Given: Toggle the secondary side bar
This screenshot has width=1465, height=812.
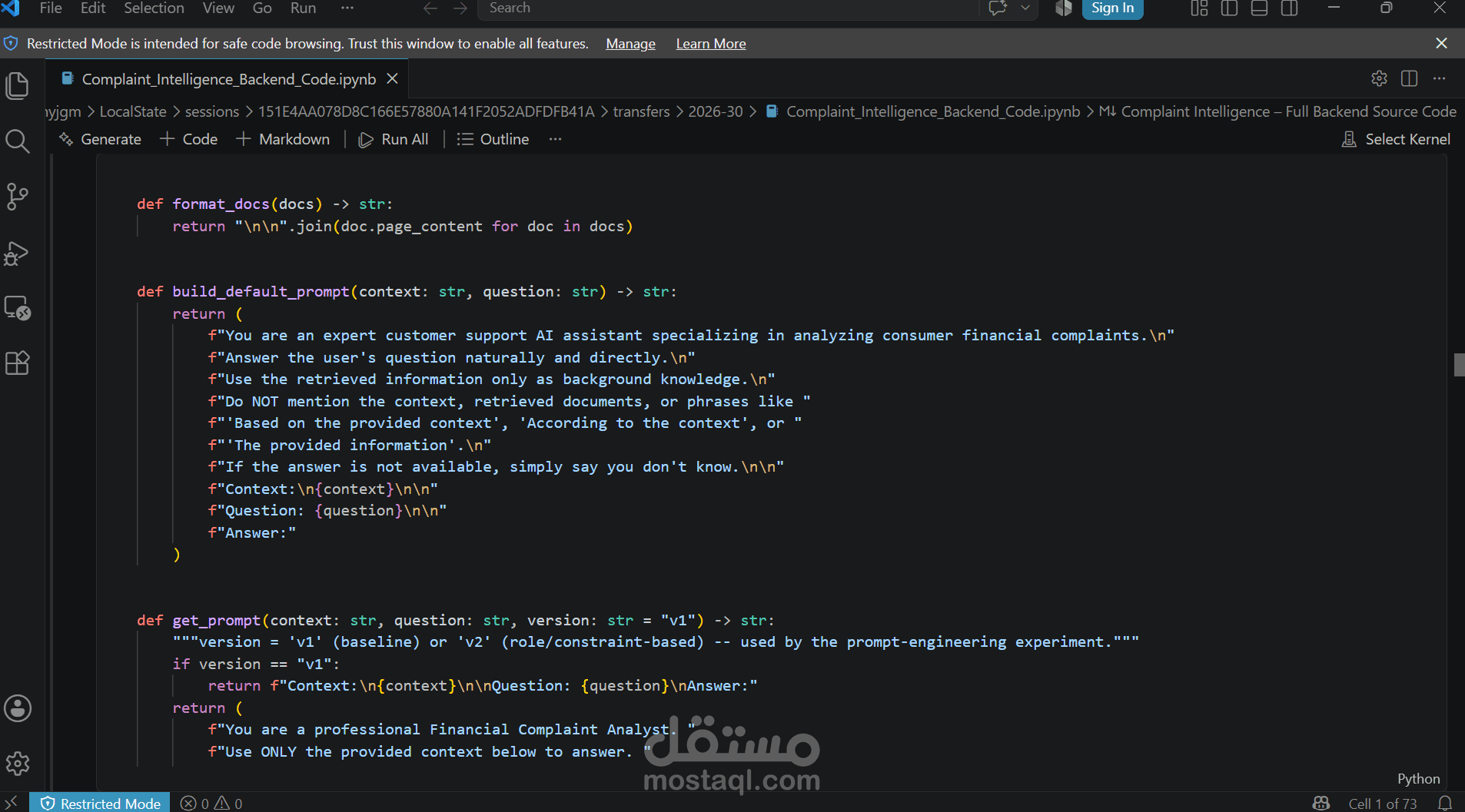Looking at the screenshot, I should coord(1290,8).
